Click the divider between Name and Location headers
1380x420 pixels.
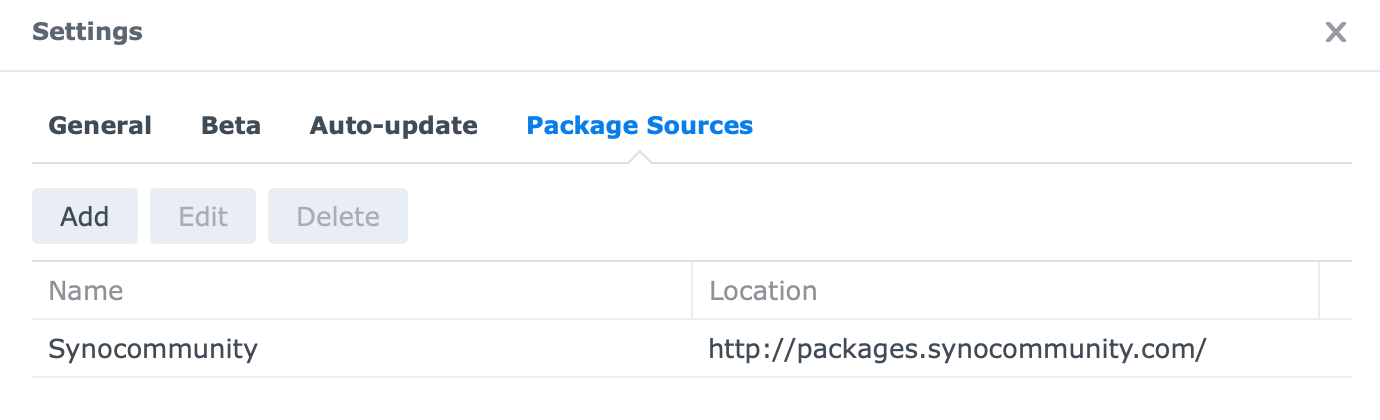[692, 291]
